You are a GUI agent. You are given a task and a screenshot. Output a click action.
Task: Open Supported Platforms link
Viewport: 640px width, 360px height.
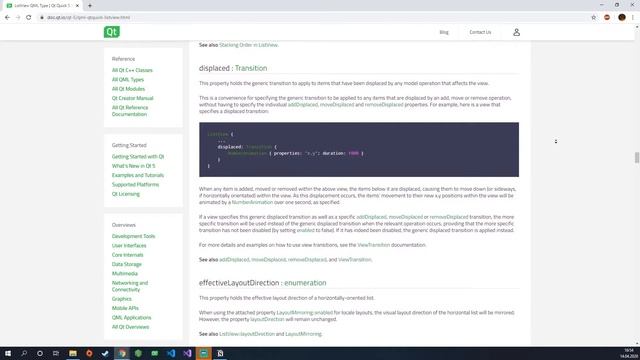point(135,185)
